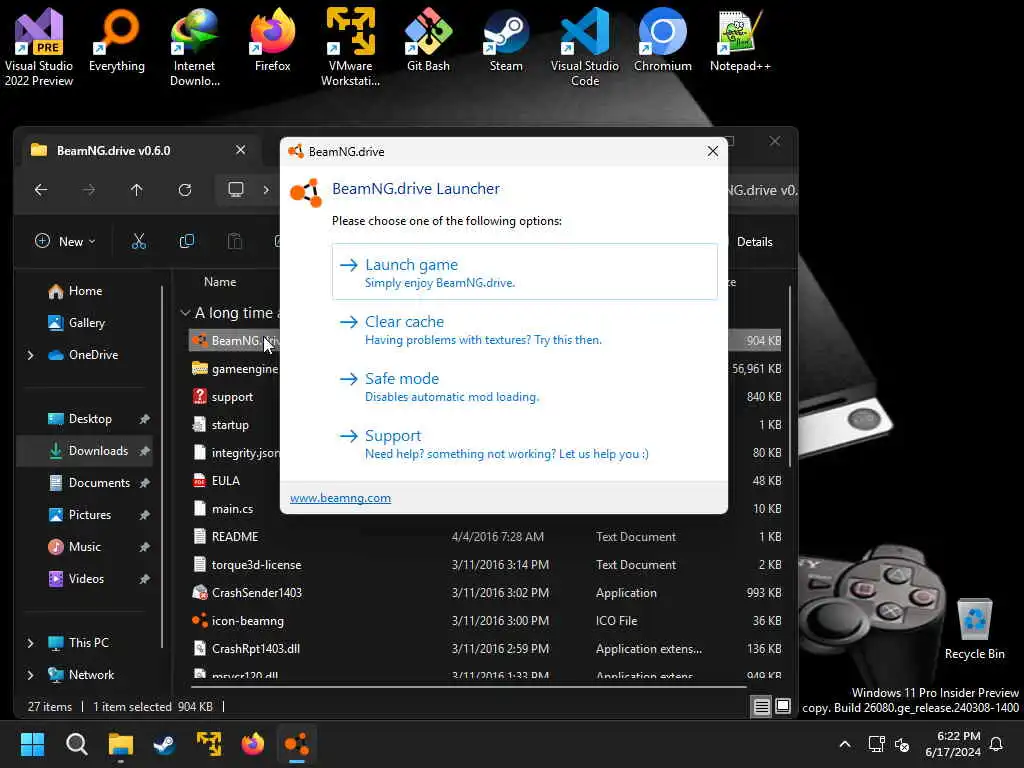Image resolution: width=1024 pixels, height=768 pixels.
Task: Switch to BeamNG.drive on the taskbar
Action: (x=296, y=744)
